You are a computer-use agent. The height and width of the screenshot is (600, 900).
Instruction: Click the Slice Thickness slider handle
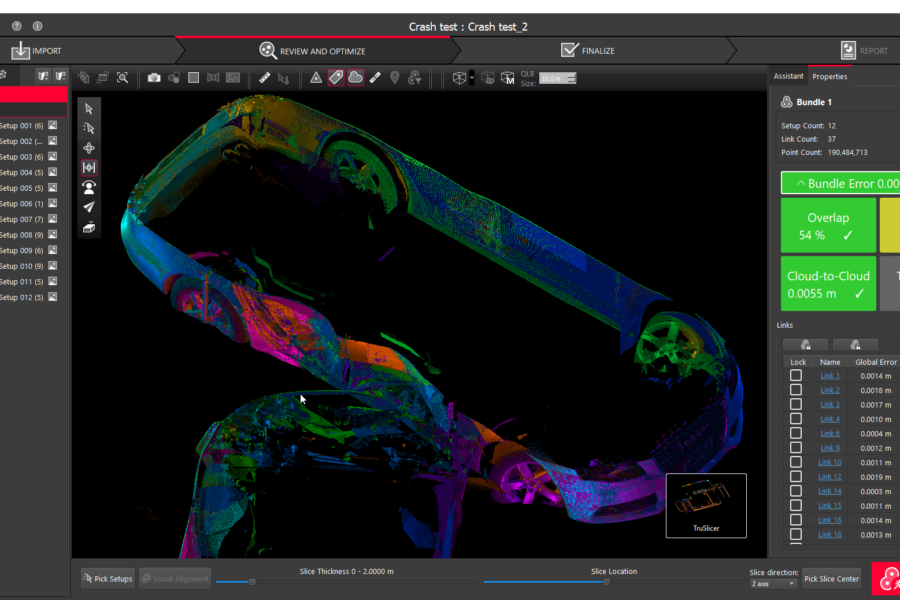tap(251, 582)
